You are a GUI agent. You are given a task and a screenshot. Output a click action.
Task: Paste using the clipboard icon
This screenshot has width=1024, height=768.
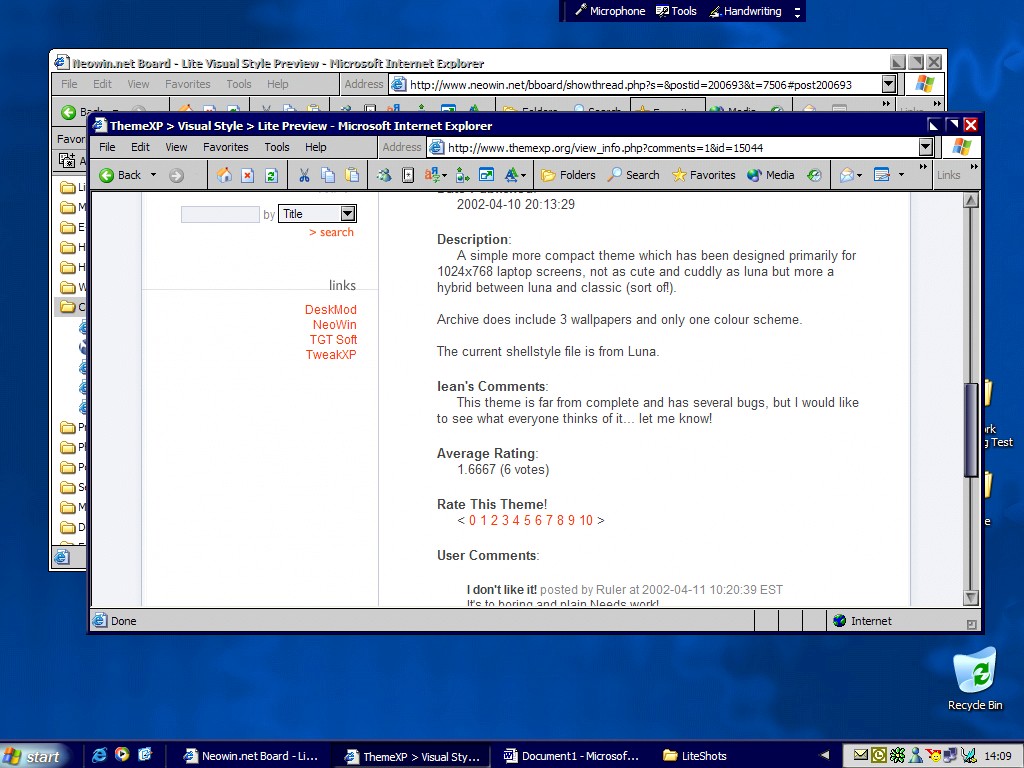point(352,175)
